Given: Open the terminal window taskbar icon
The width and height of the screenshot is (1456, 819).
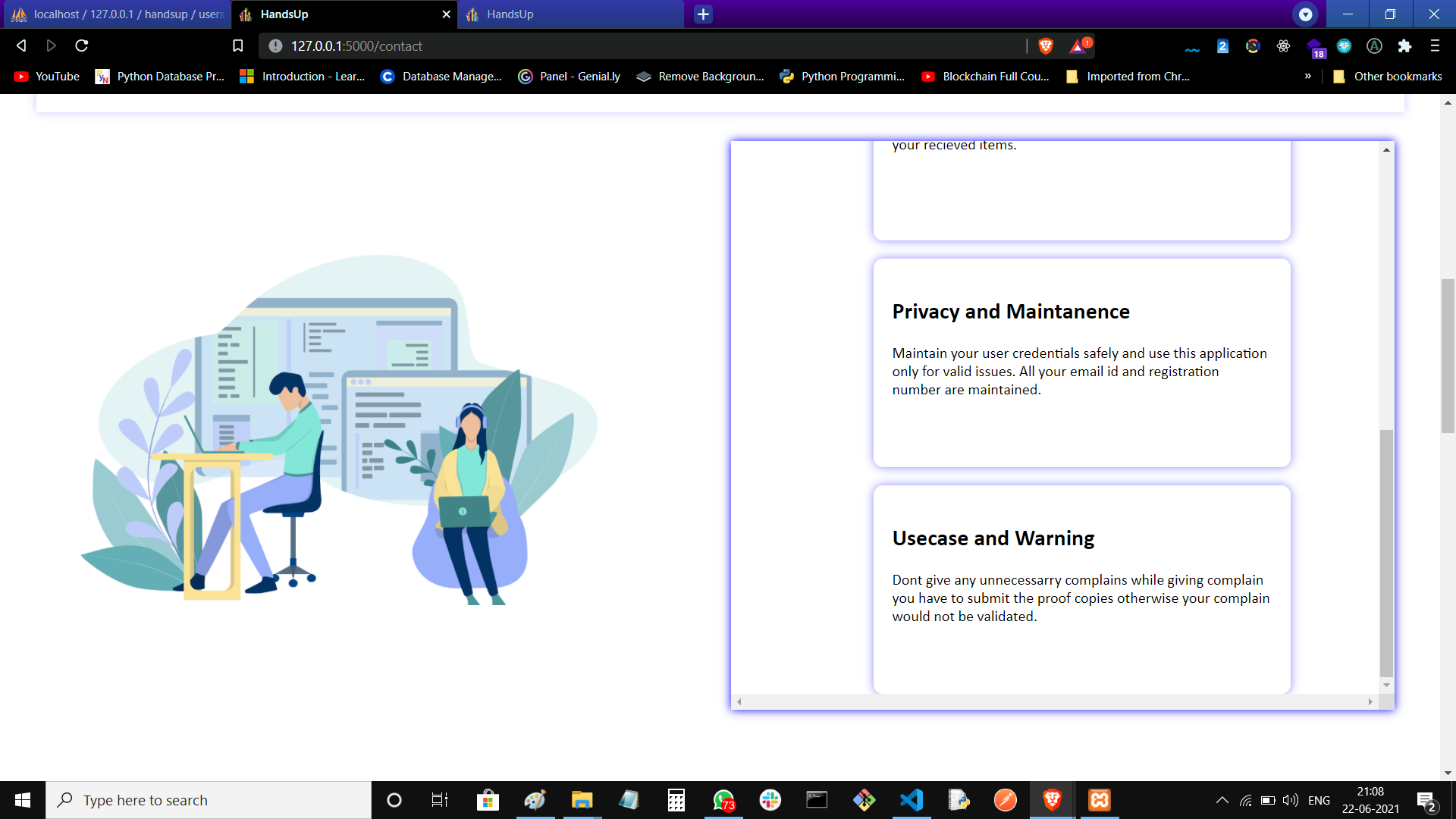Looking at the screenshot, I should point(817,800).
